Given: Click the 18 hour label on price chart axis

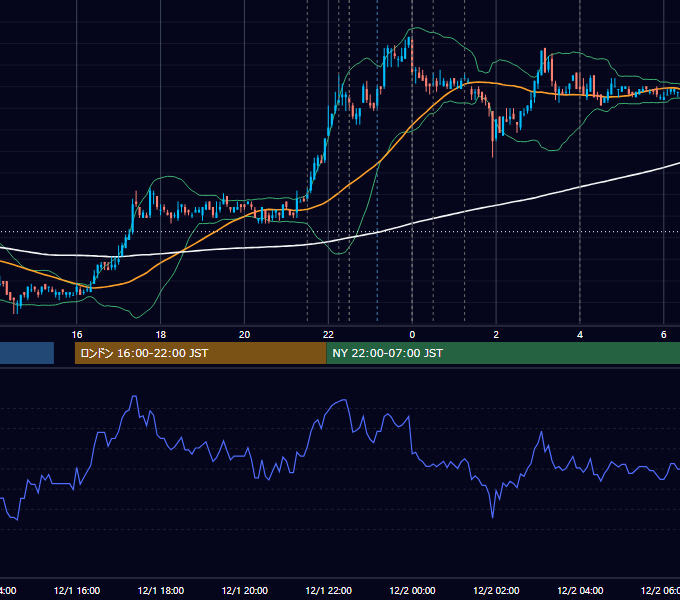Looking at the screenshot, I should [x=160, y=335].
